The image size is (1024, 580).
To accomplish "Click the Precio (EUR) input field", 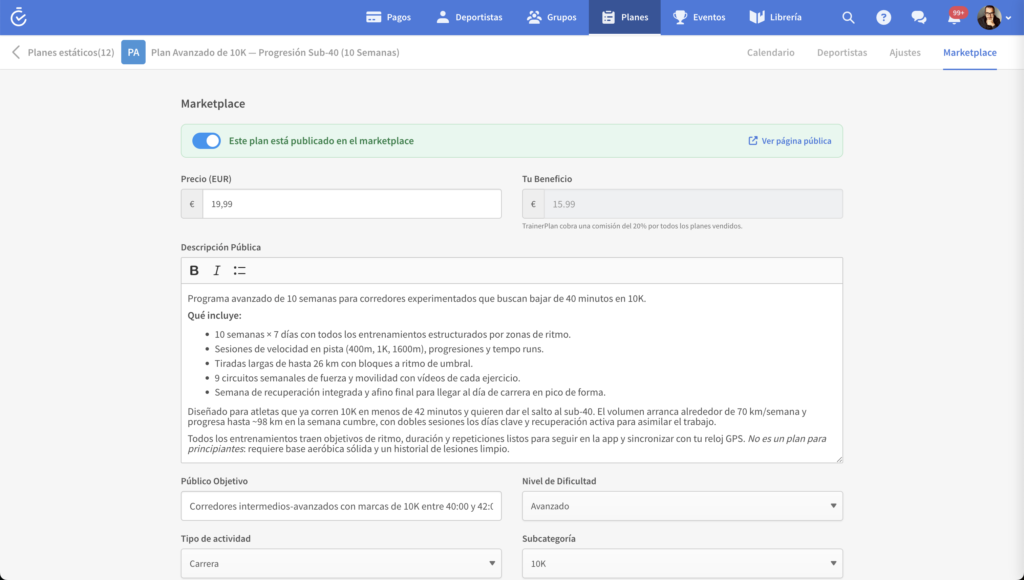I will coord(351,204).
